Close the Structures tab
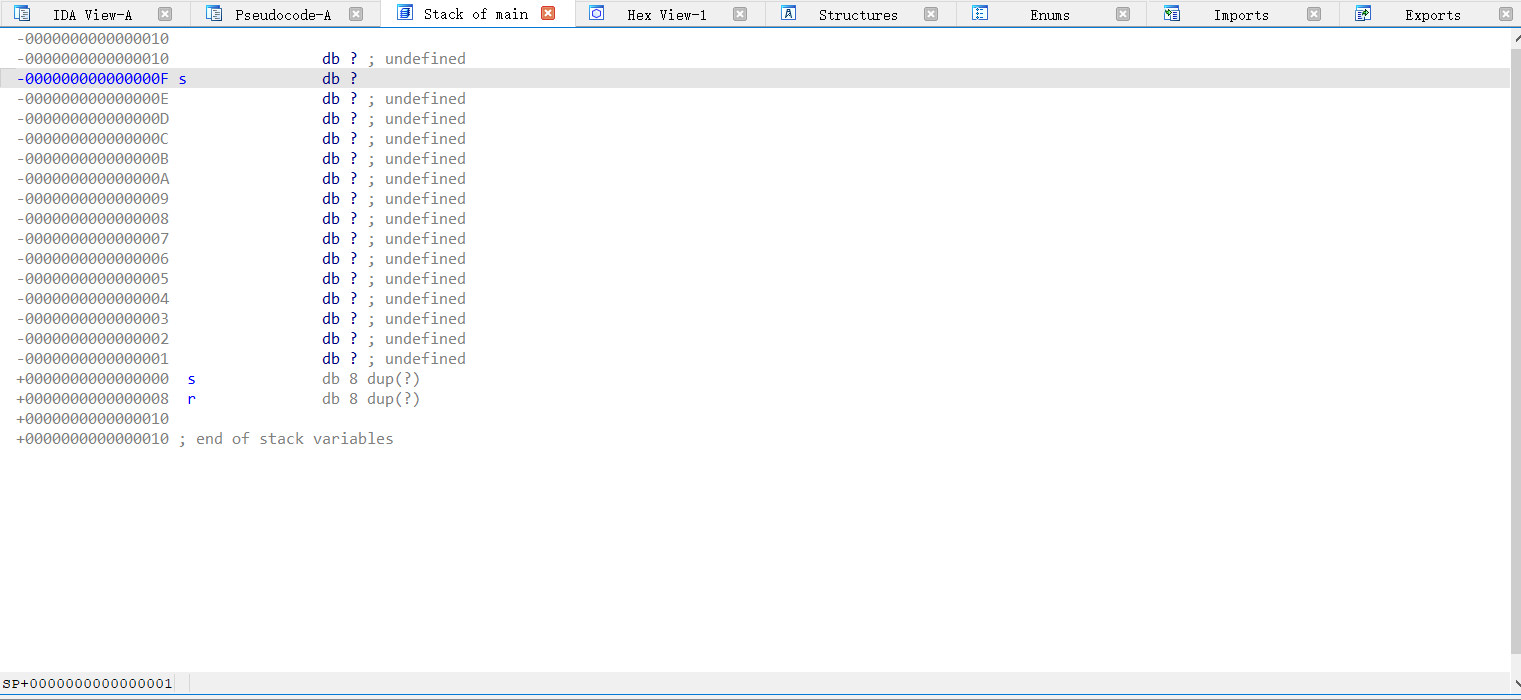 (x=931, y=14)
